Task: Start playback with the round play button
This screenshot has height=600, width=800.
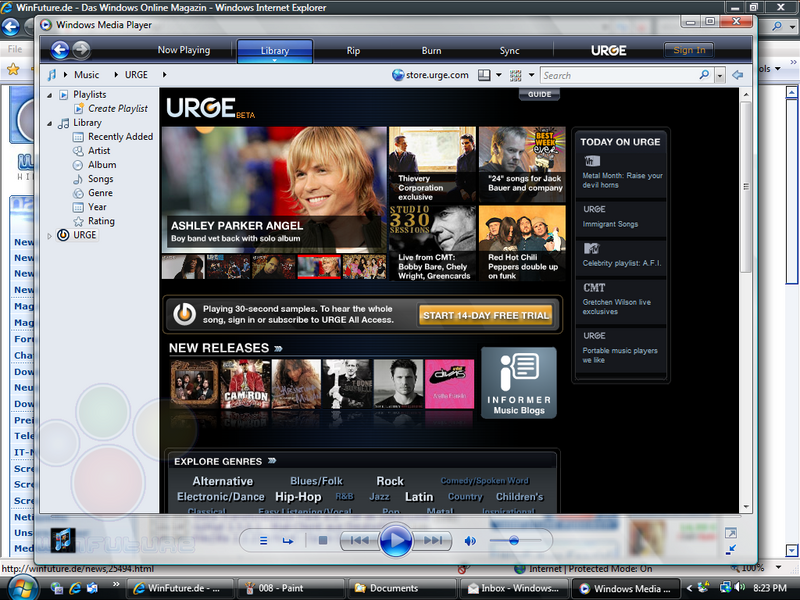Action: [395, 540]
